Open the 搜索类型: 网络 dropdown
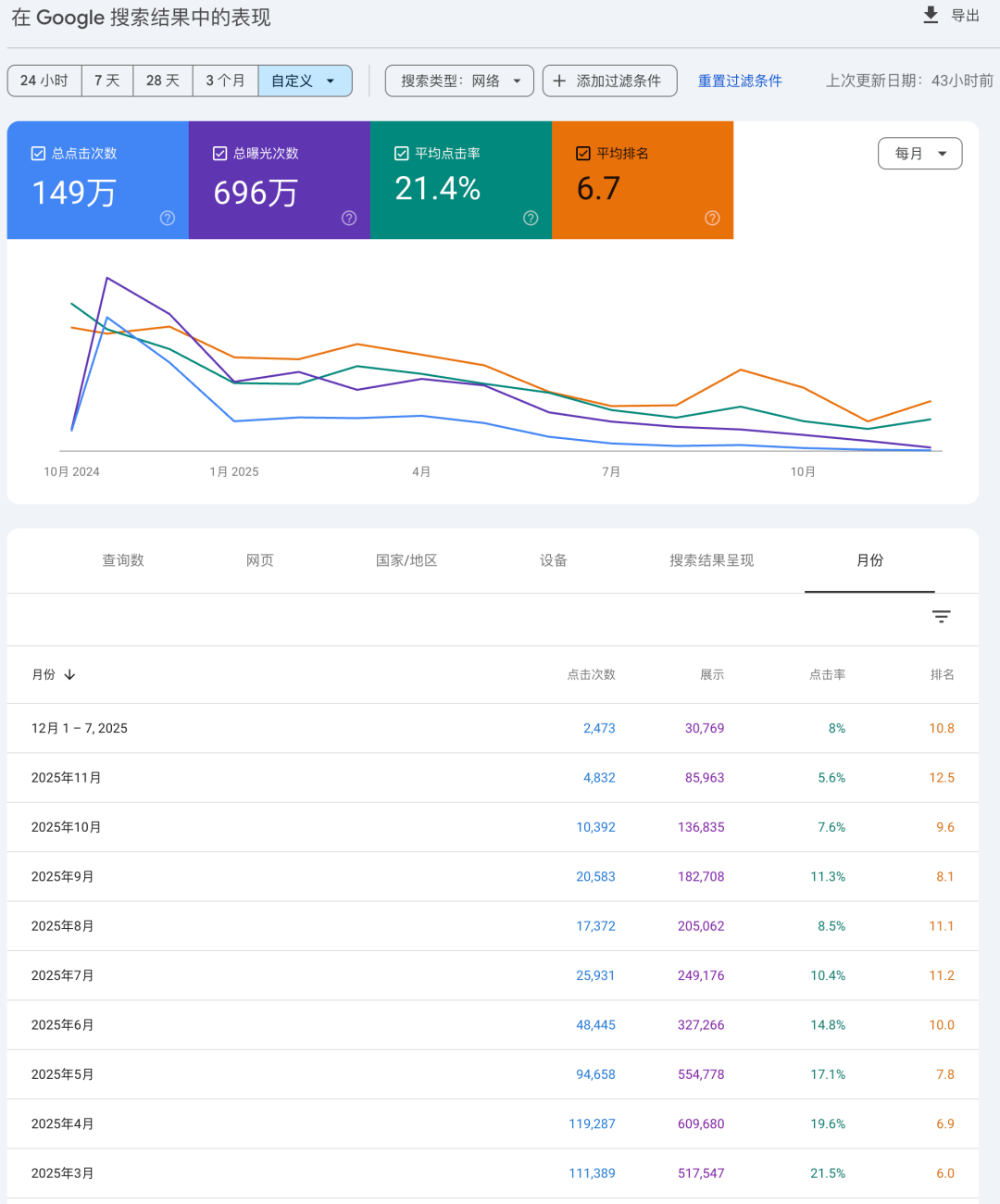The width and height of the screenshot is (1000, 1204). coord(459,81)
